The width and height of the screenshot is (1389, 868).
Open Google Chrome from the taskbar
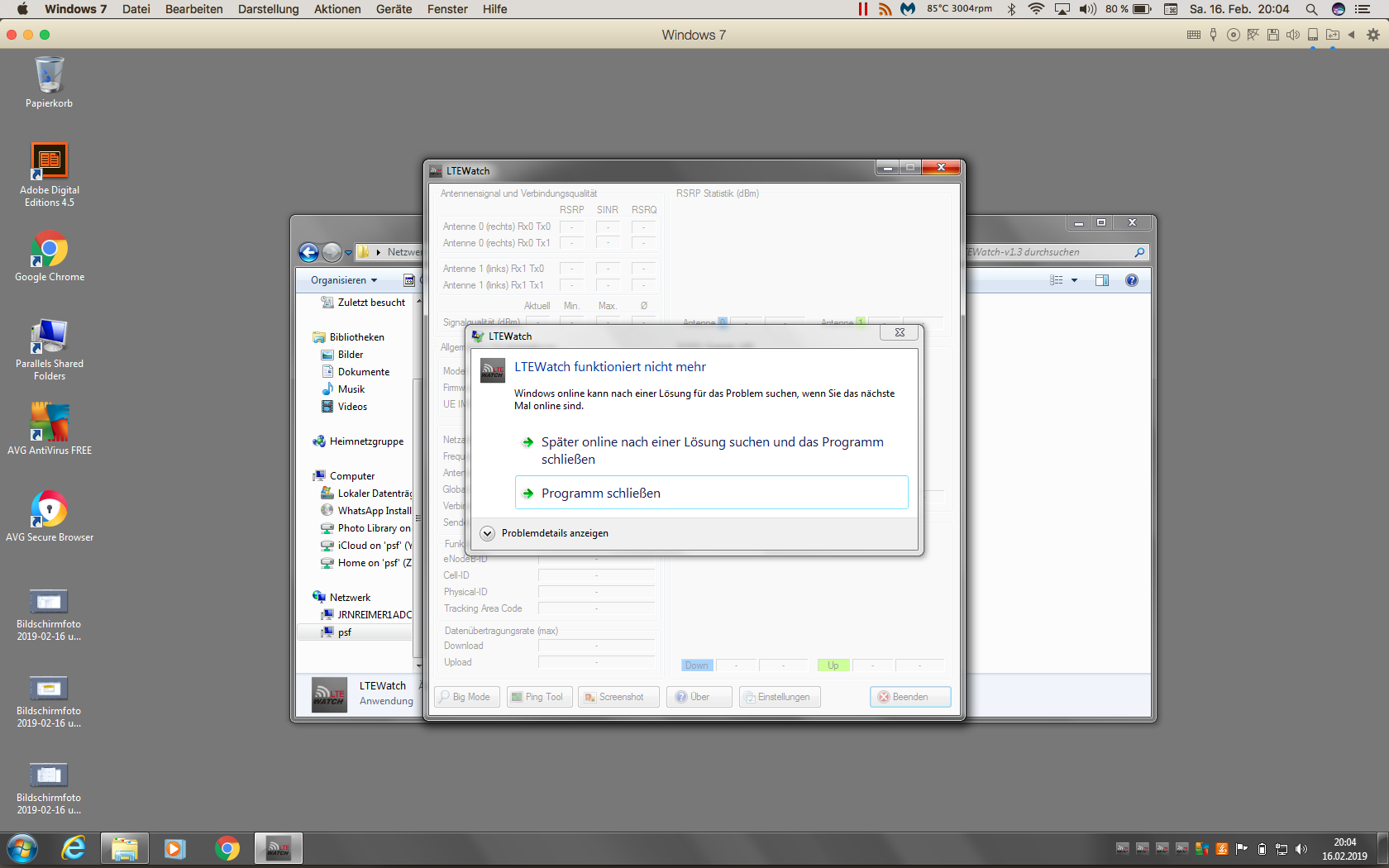click(227, 849)
